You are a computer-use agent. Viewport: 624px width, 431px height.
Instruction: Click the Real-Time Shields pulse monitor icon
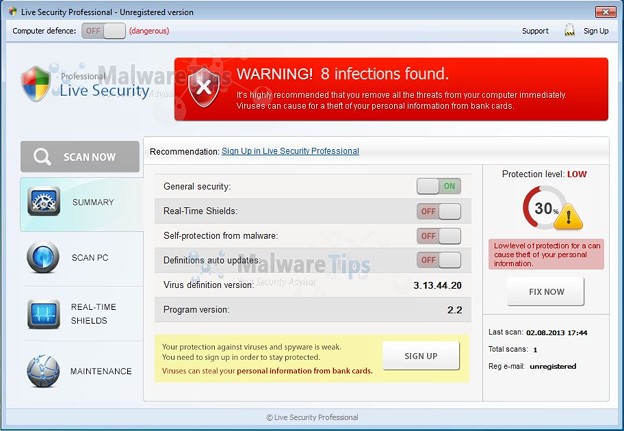(44, 314)
